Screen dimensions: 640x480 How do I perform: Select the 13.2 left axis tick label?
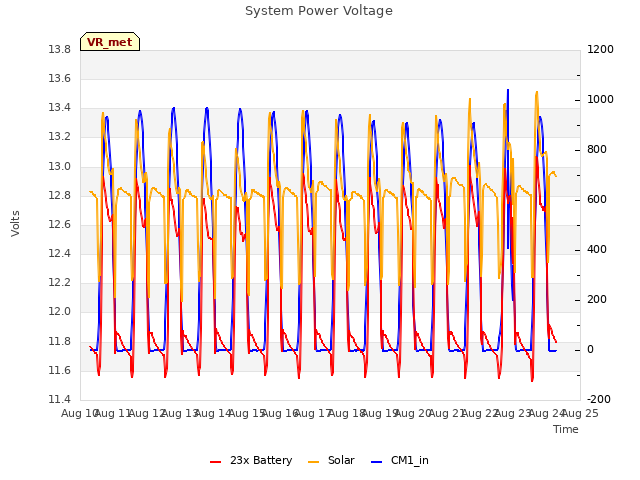60,137
